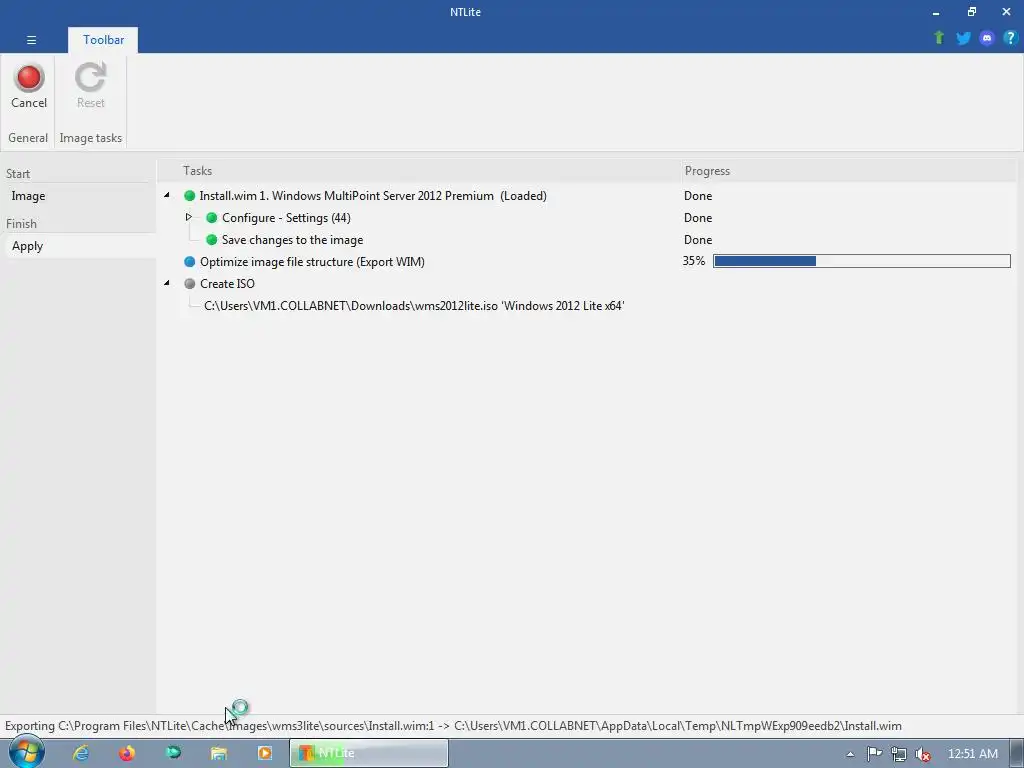The height and width of the screenshot is (768, 1024).
Task: Minimize the NTLite window
Action: (x=936, y=12)
